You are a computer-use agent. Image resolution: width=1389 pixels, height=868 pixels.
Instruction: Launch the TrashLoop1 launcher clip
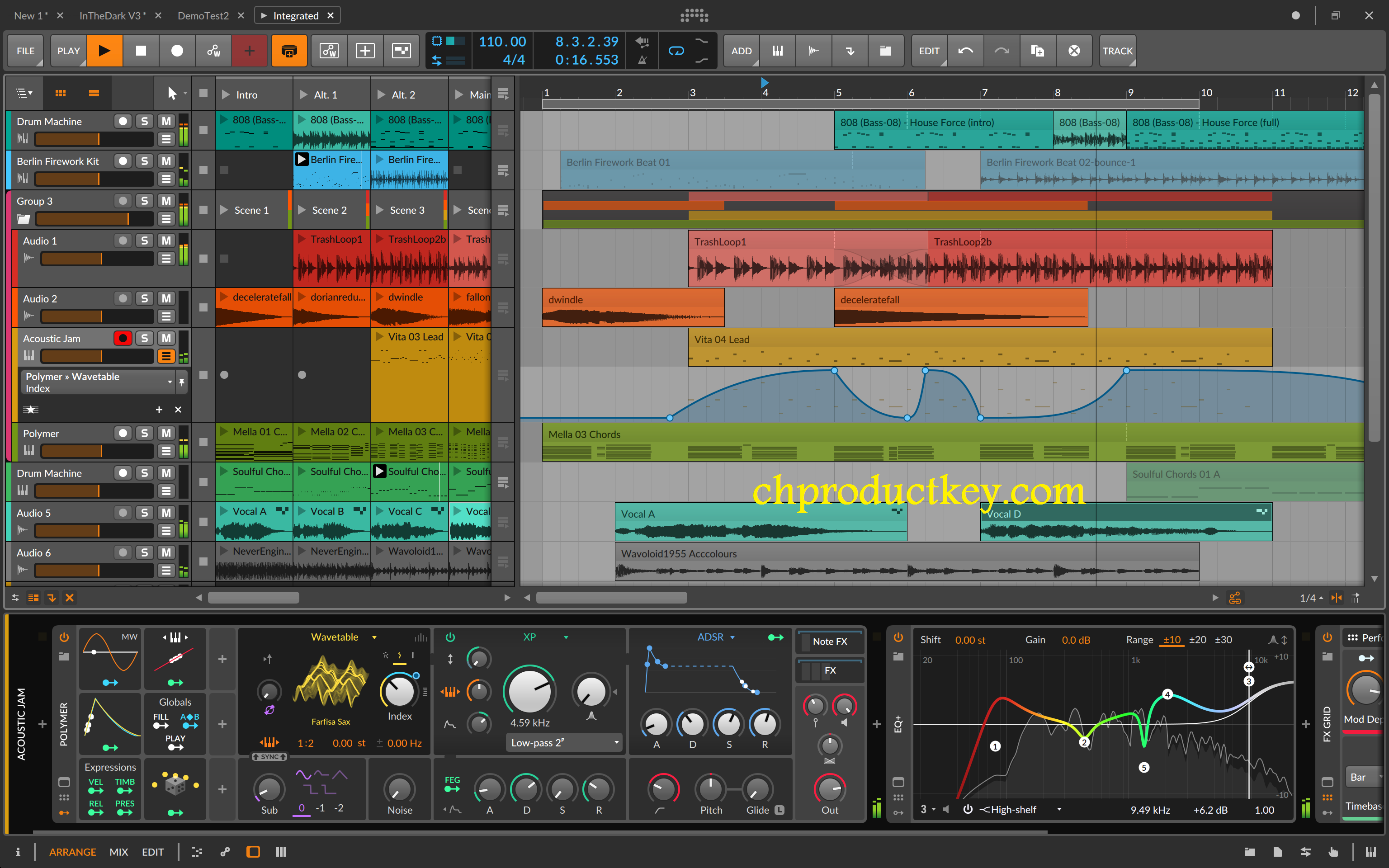302,239
